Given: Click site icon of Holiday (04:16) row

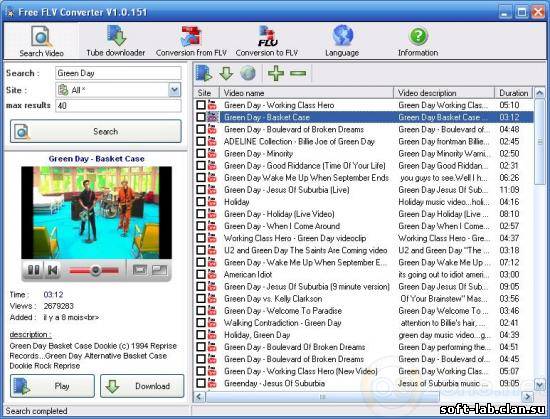Looking at the screenshot, I should [x=212, y=202].
